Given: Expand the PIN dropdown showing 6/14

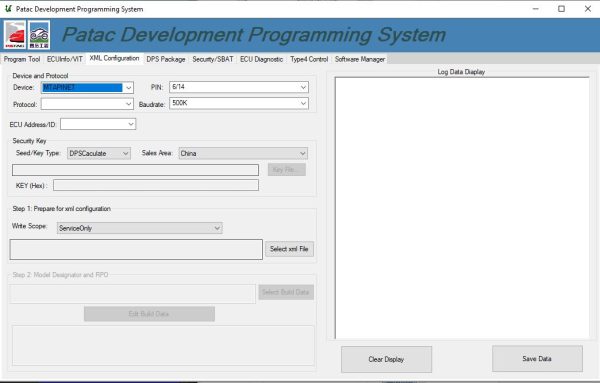Looking at the screenshot, I should click(303, 87).
